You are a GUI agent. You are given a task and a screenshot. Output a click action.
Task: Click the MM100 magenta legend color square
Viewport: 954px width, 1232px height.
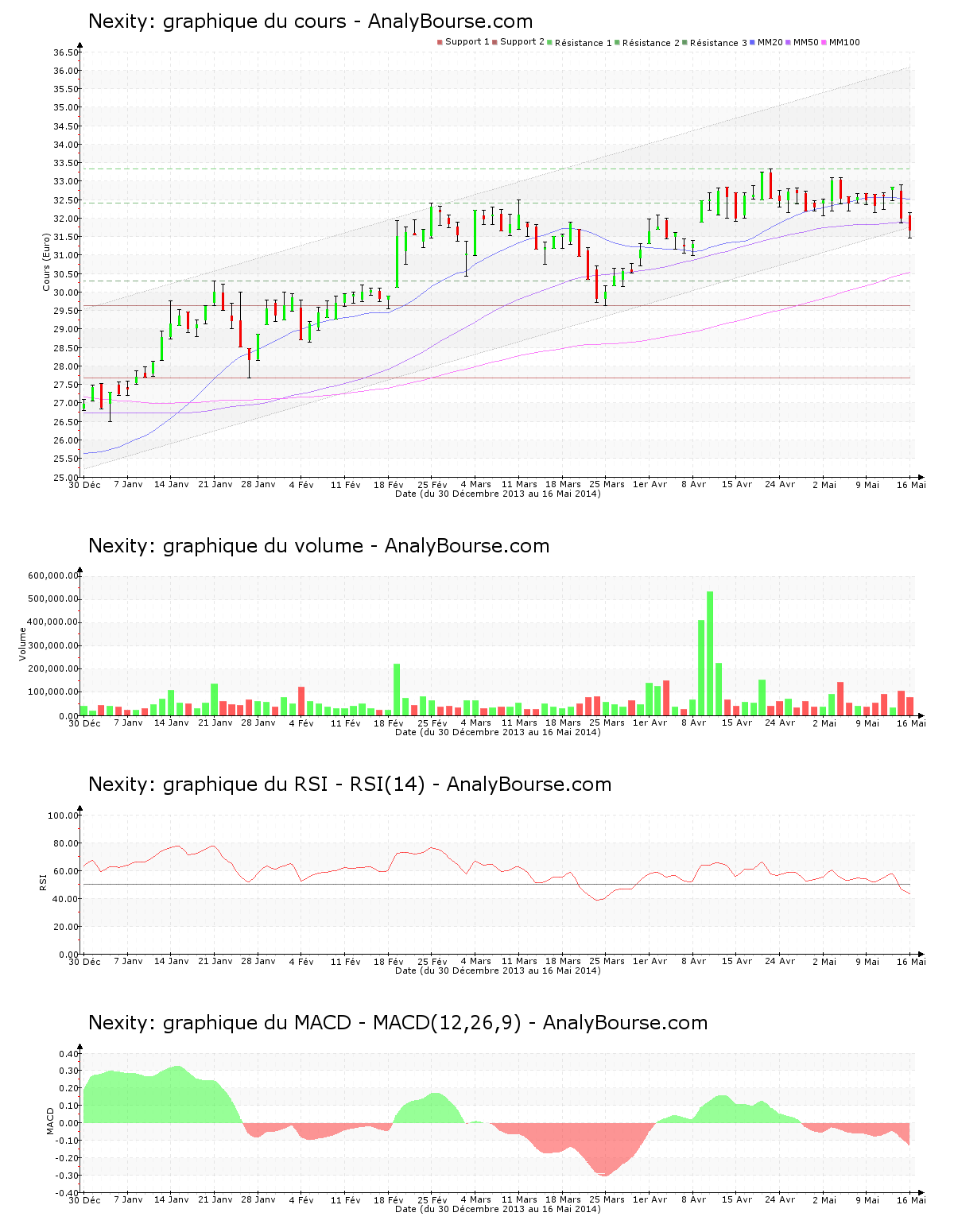pos(824,42)
